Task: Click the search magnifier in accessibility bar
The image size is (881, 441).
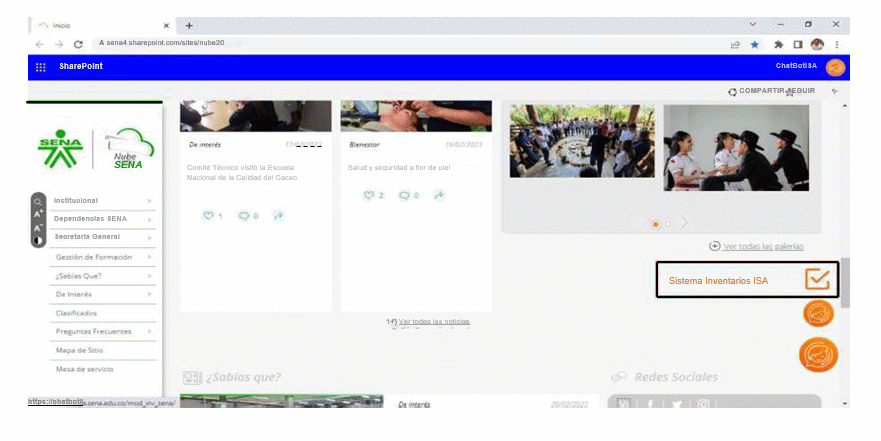Action: (x=38, y=201)
